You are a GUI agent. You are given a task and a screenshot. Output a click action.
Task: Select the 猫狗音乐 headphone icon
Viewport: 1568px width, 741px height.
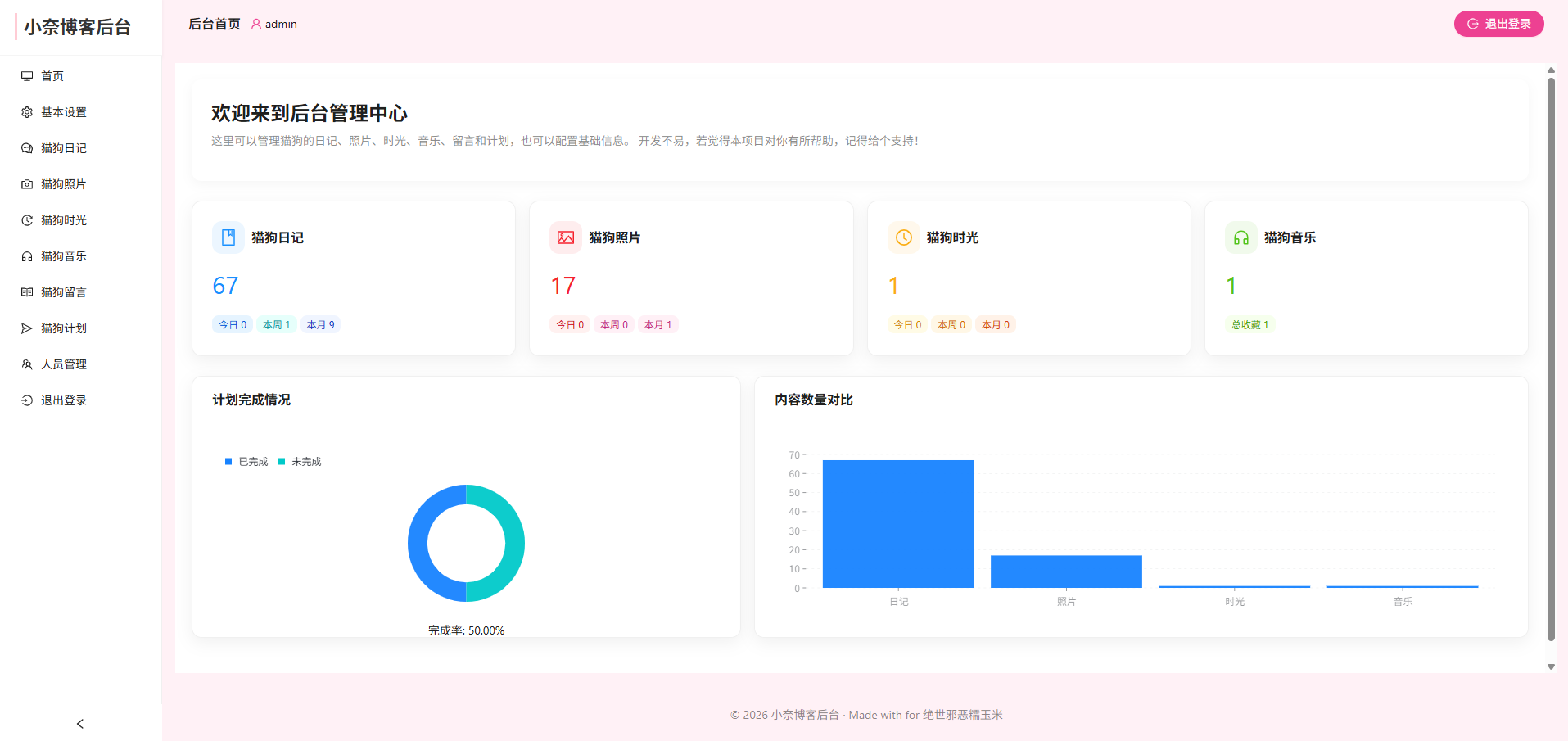coord(27,256)
